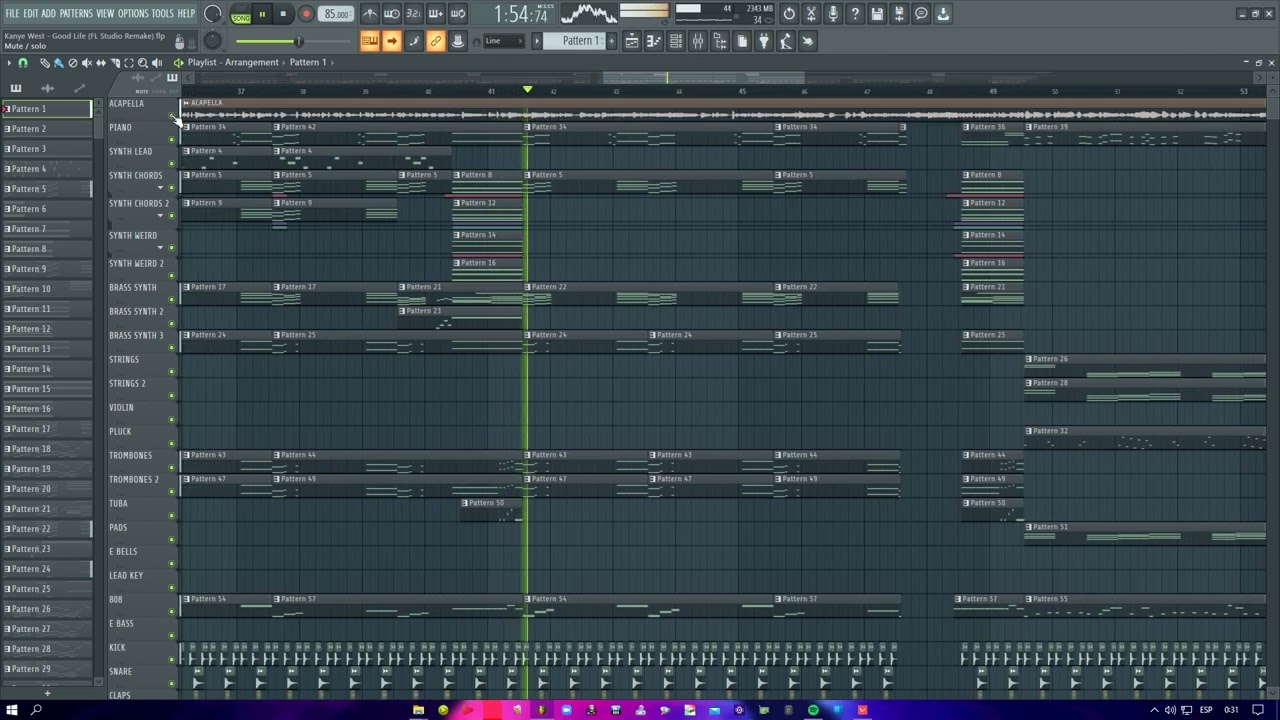Image resolution: width=1280 pixels, height=720 pixels.
Task: Mute the BRASS SYNTH track
Action: pyautogui.click(x=172, y=300)
